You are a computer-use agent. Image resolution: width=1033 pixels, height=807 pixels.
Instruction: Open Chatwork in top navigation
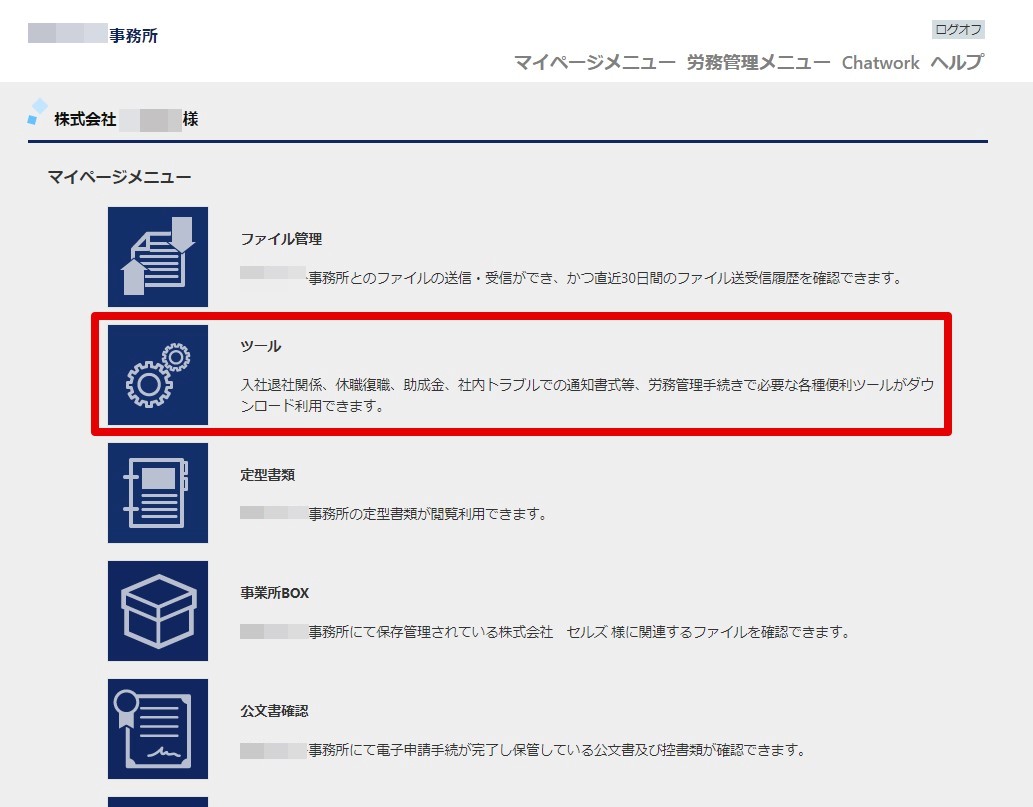click(880, 63)
